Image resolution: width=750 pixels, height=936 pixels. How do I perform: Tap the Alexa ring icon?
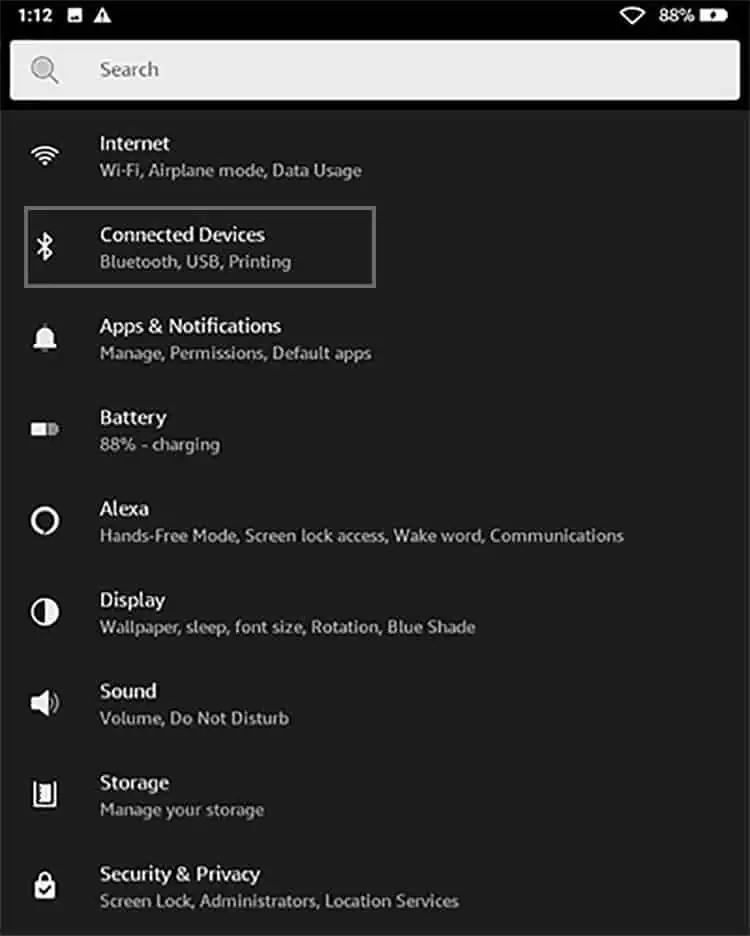click(x=45, y=521)
